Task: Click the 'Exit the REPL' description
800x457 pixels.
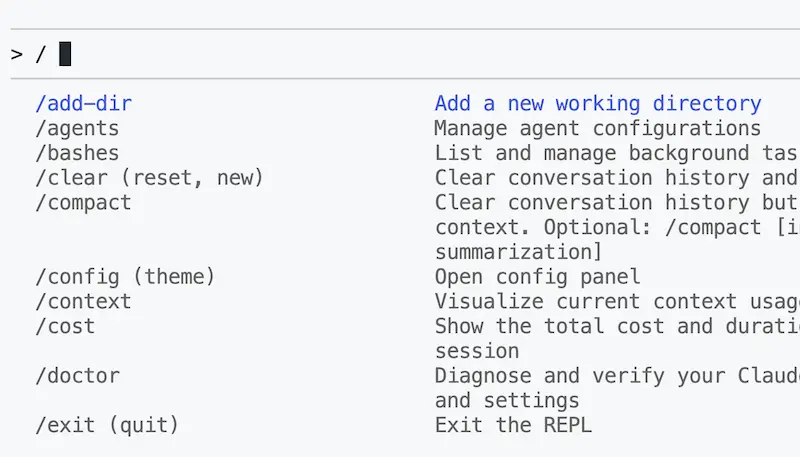Action: click(513, 425)
